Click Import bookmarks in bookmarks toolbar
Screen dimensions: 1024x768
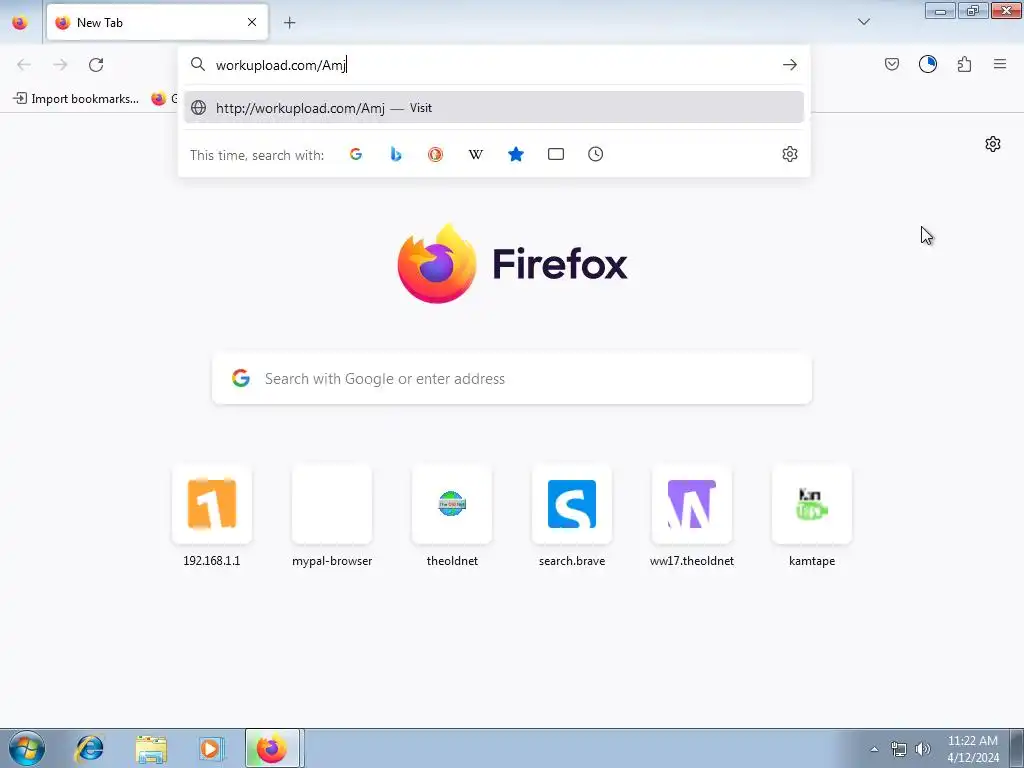coord(76,99)
